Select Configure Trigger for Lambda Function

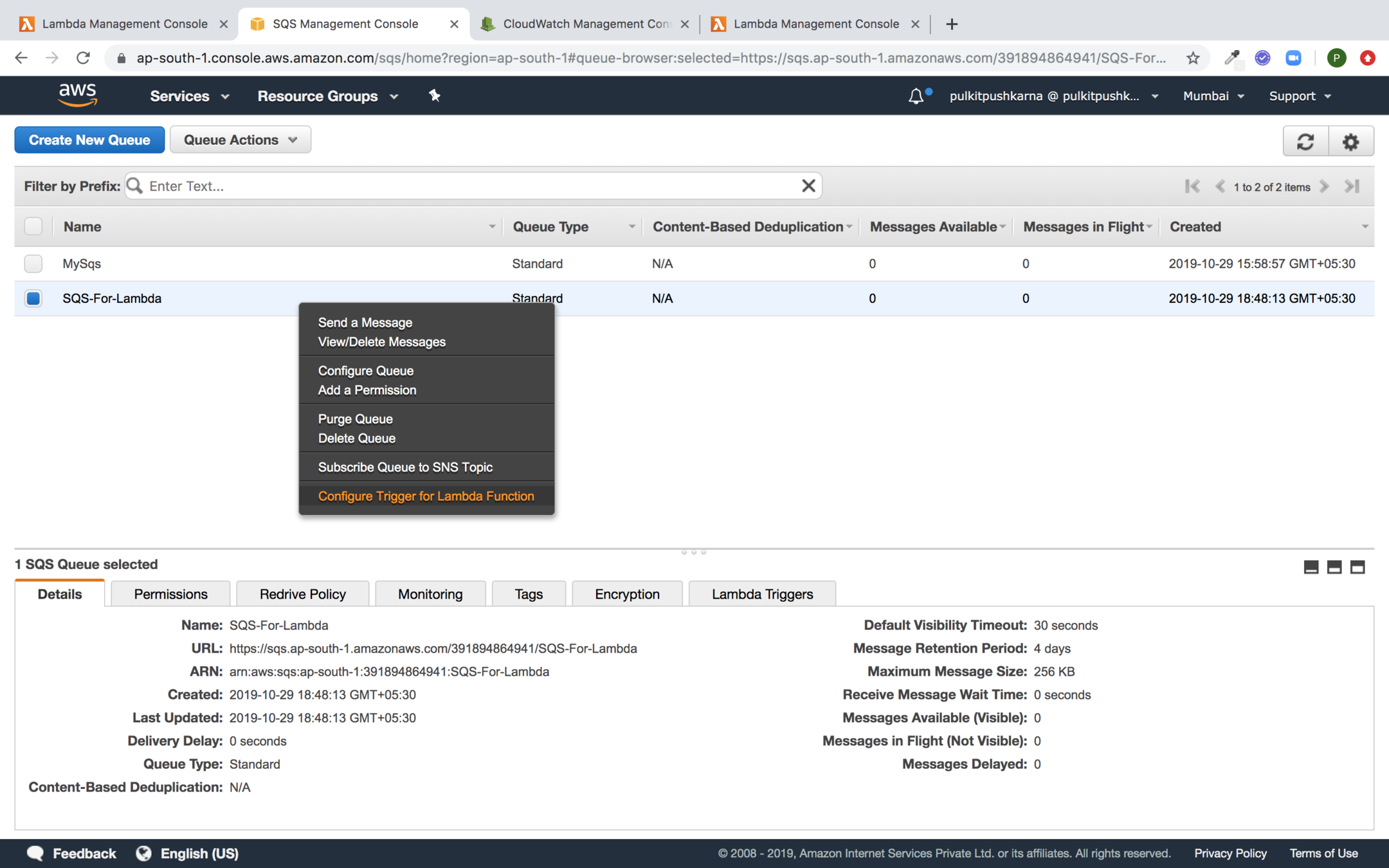pos(426,496)
